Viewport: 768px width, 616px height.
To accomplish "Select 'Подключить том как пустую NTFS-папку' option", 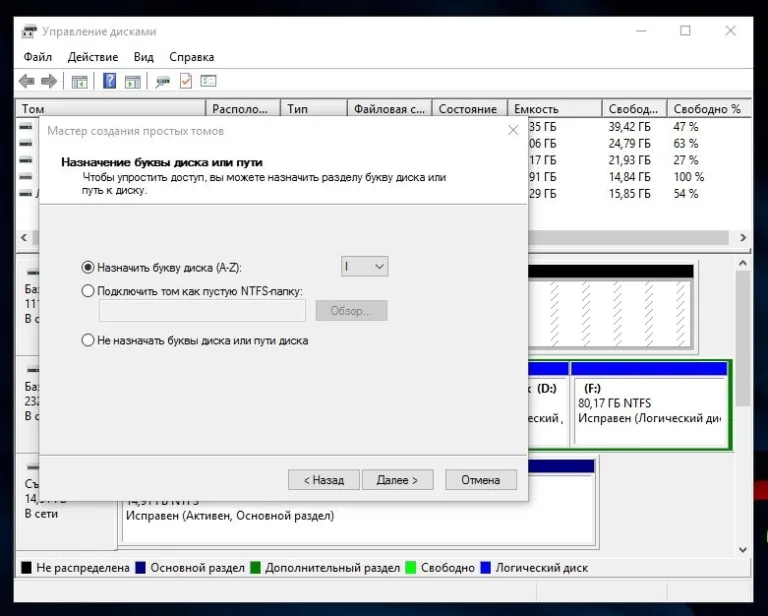I will 88,291.
